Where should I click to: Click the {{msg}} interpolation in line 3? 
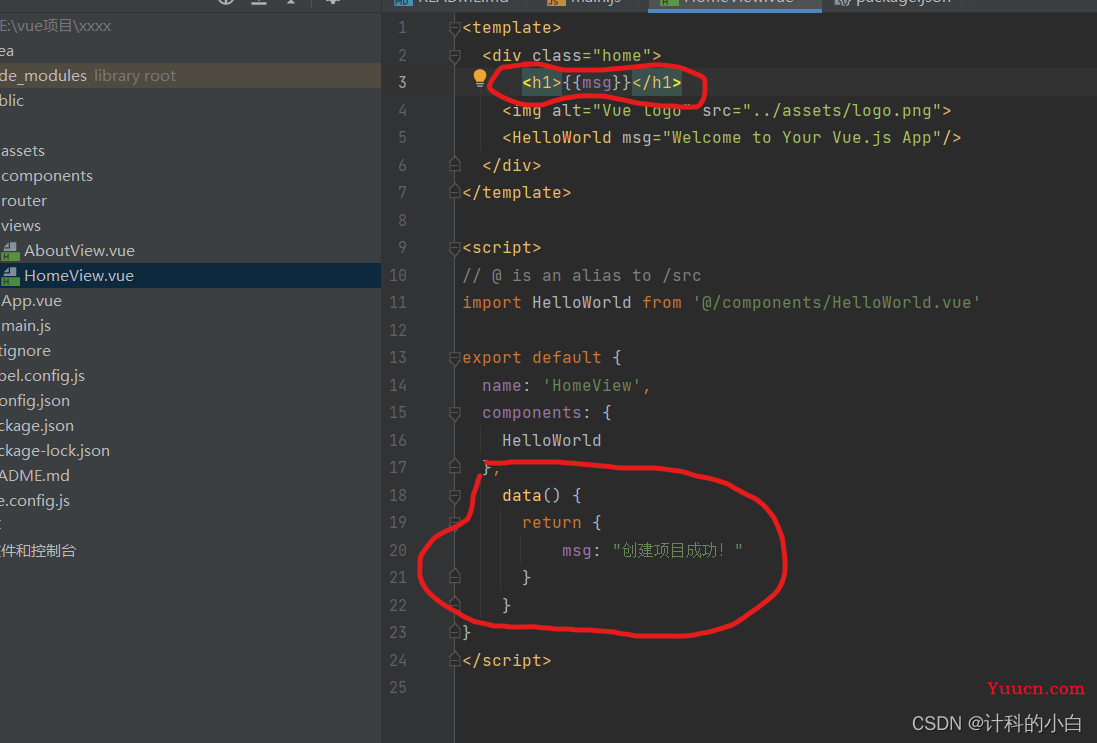pos(597,83)
